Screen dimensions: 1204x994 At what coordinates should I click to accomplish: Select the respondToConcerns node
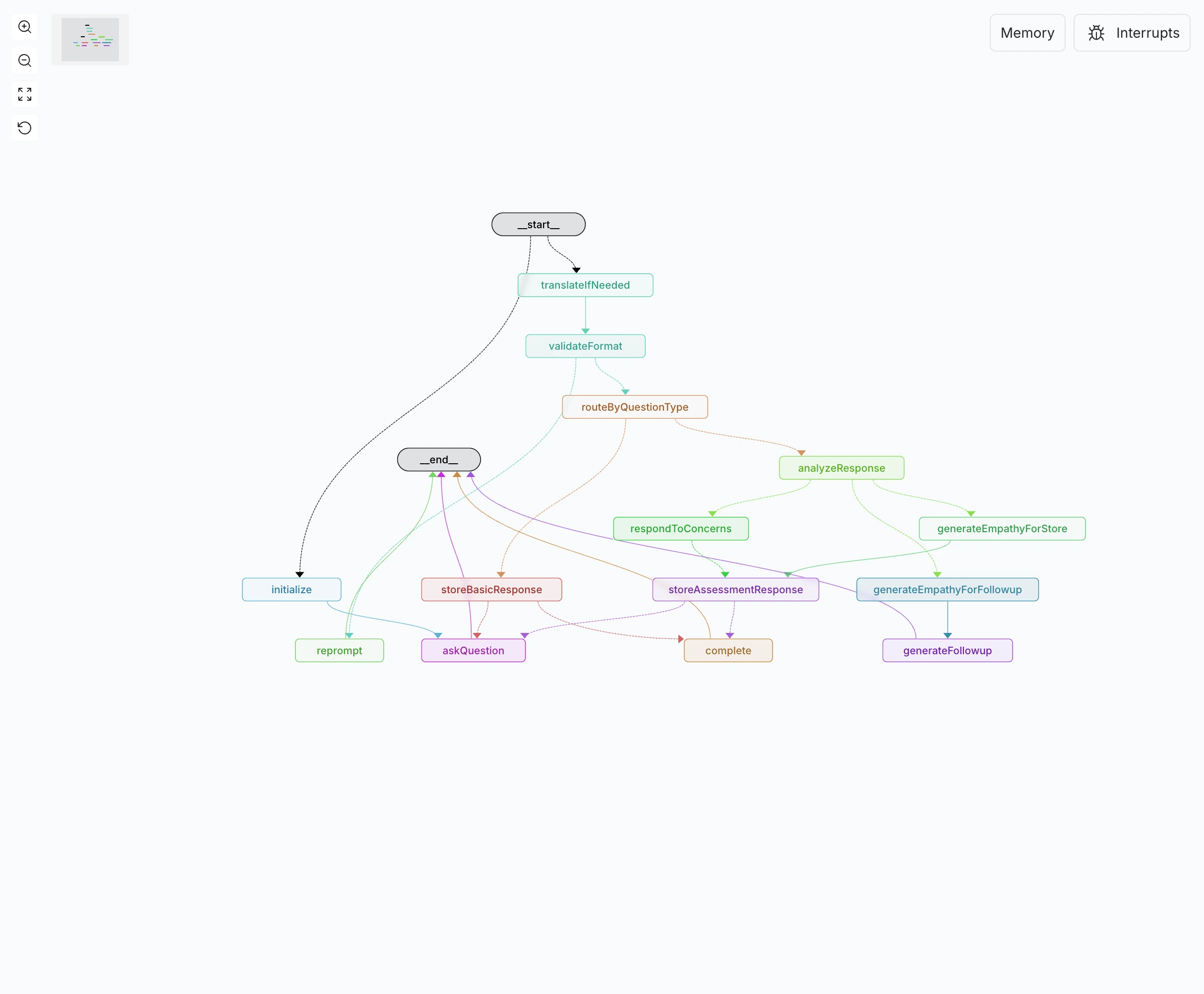tap(680, 528)
